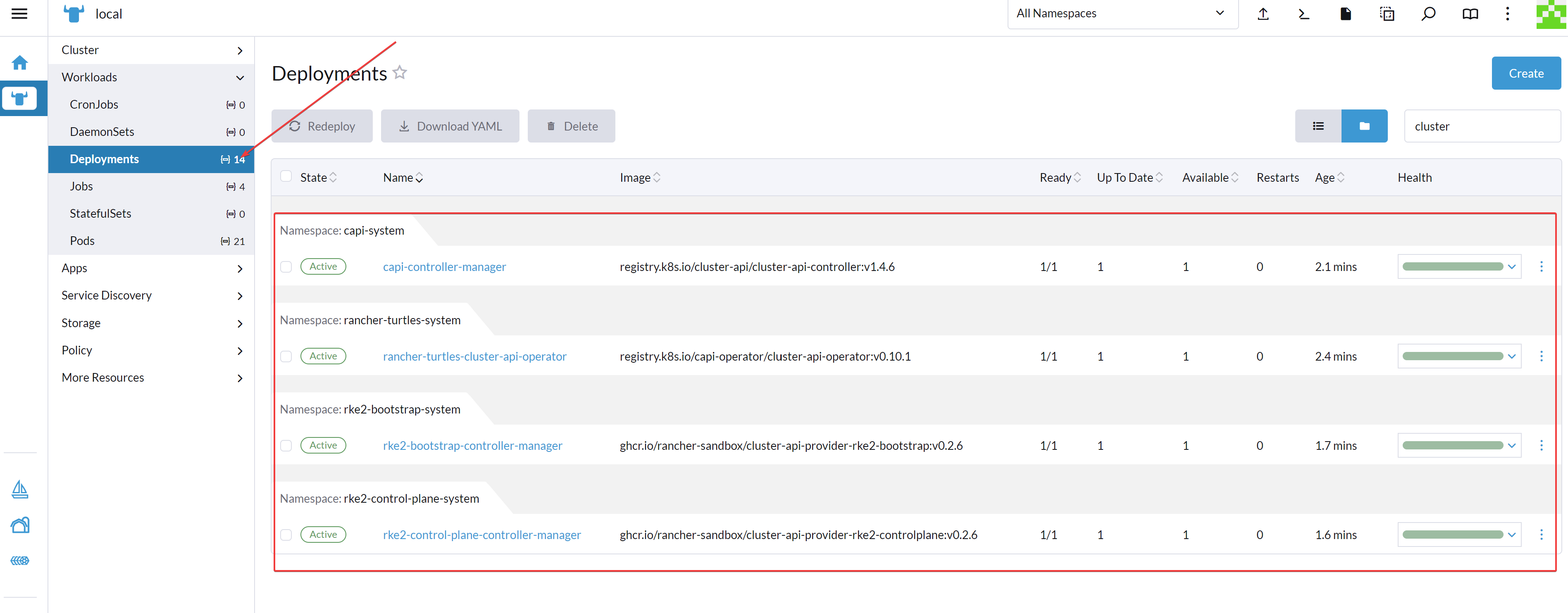Expand health dropdown for capi-controller-manager
The width and height of the screenshot is (1568, 613).
pyautogui.click(x=1511, y=266)
